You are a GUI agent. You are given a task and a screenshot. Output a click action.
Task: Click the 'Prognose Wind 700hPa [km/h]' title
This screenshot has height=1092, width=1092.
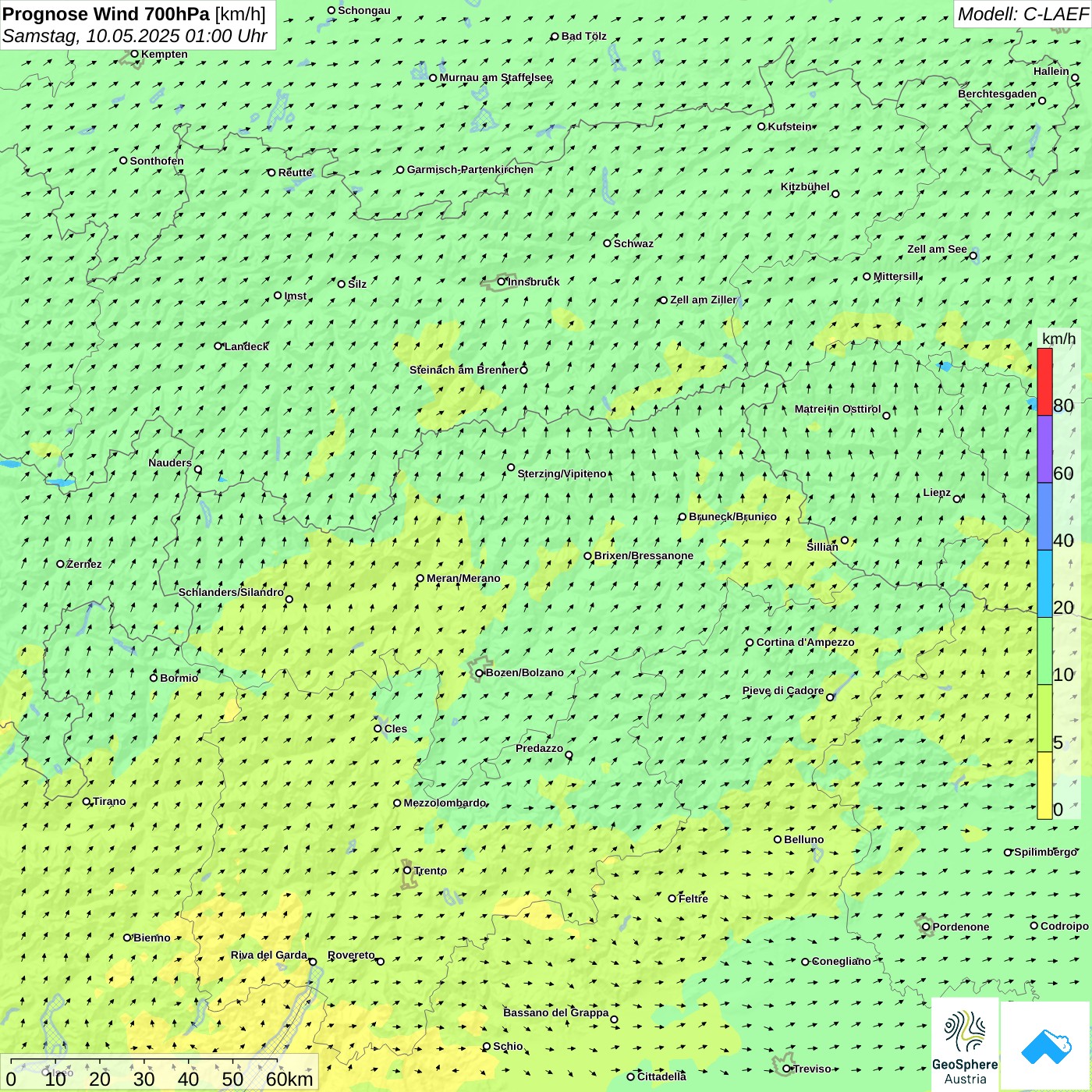click(134, 14)
